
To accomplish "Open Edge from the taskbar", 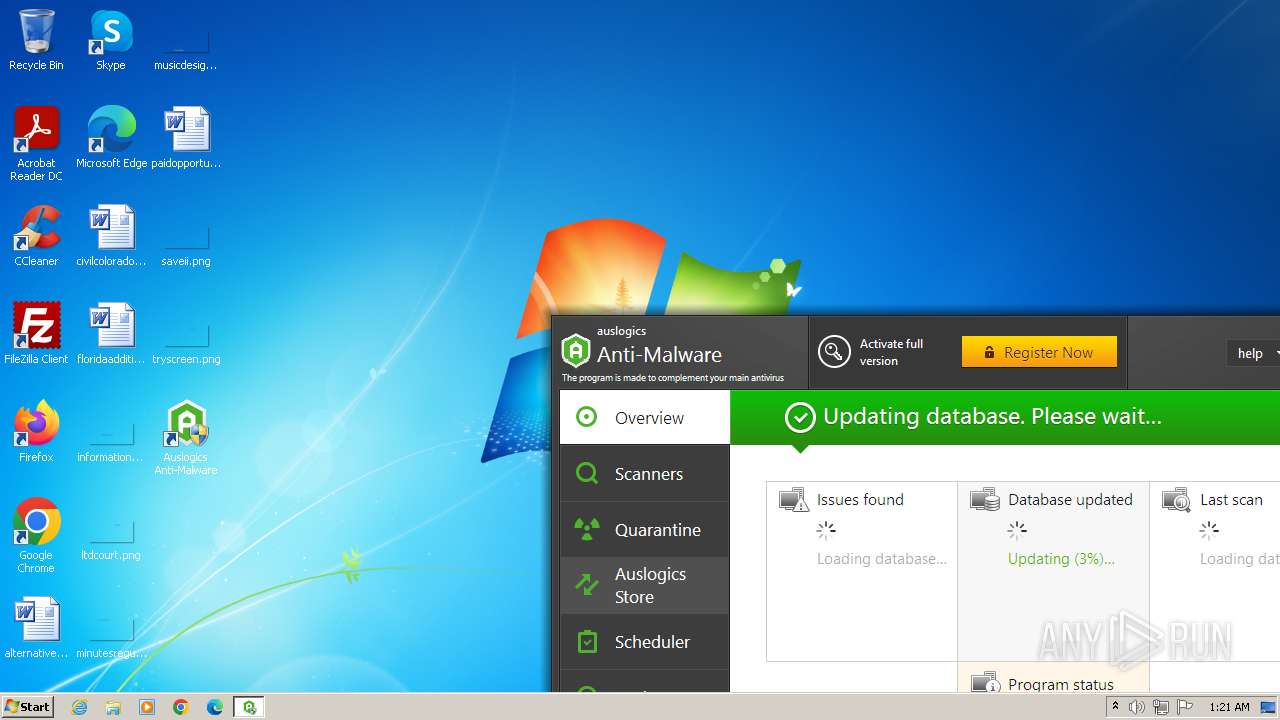I will [215, 707].
